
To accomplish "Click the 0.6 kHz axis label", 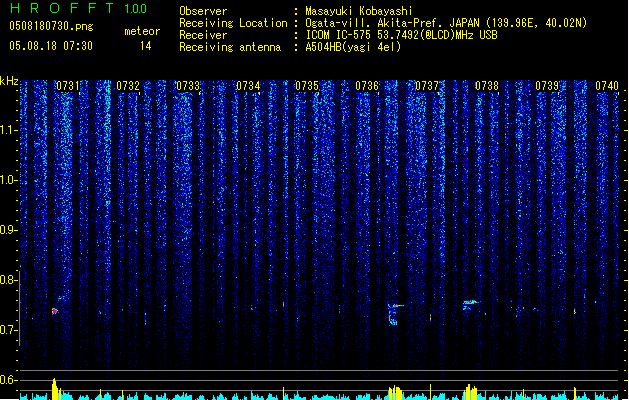I will click(x=8, y=380).
